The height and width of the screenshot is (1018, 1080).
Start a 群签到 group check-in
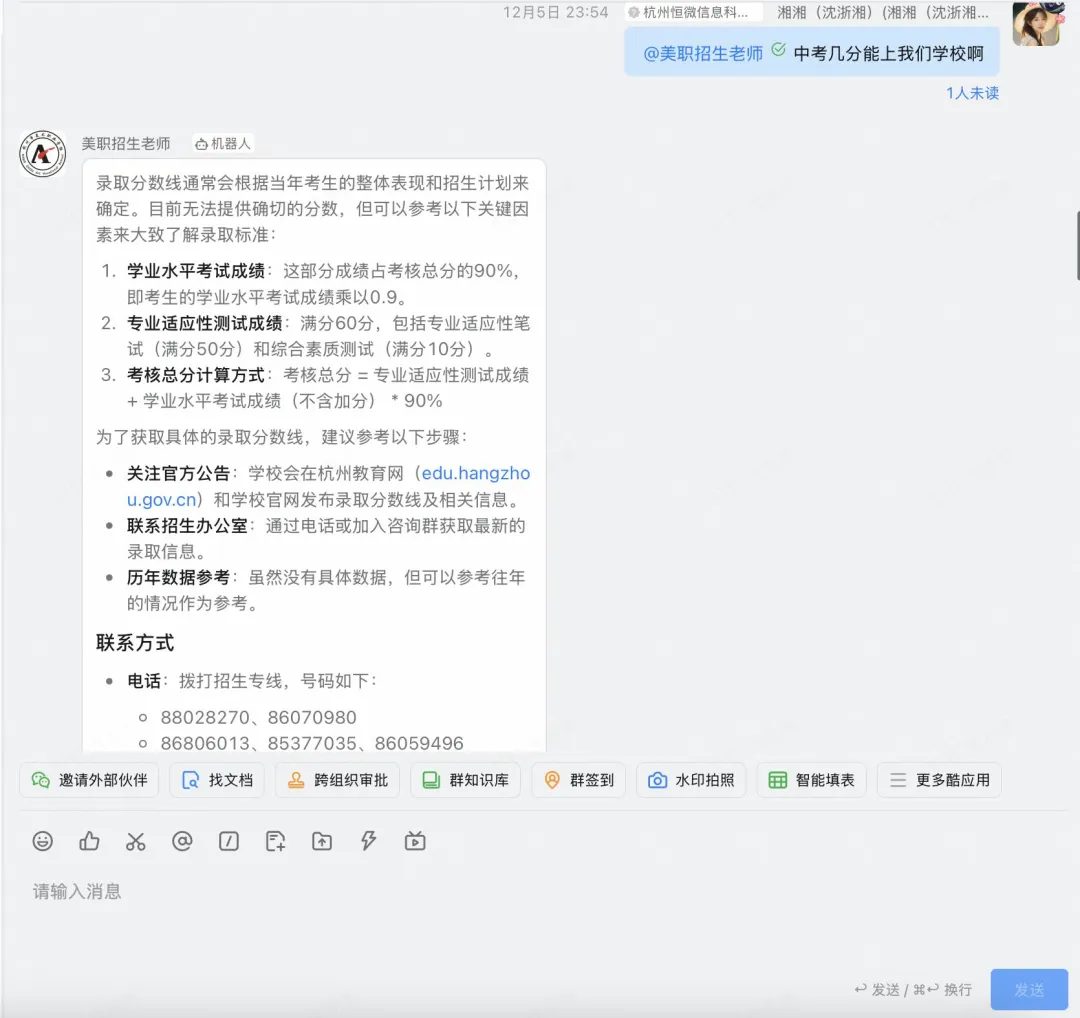coord(578,780)
